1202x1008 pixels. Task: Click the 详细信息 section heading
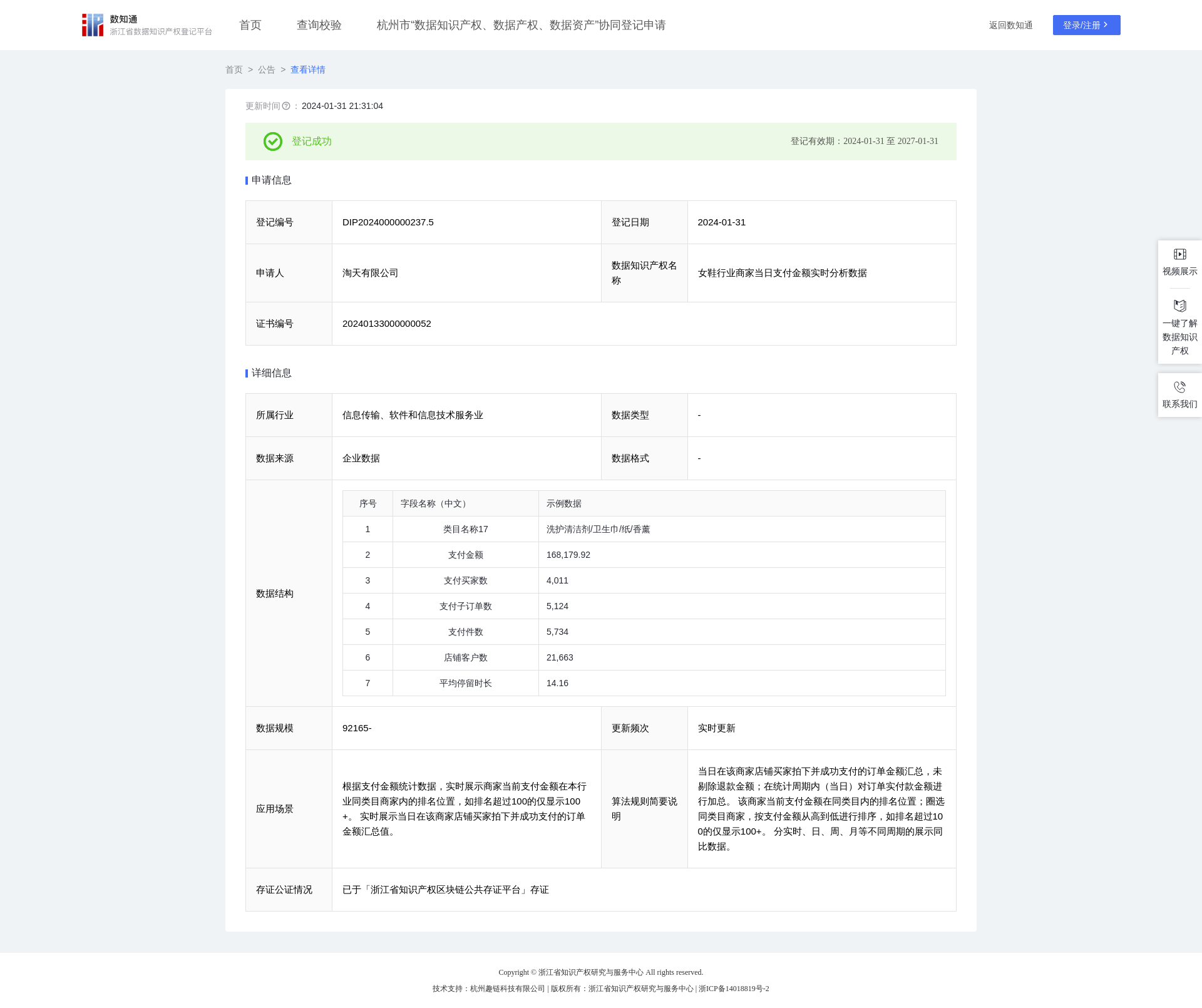[x=272, y=373]
